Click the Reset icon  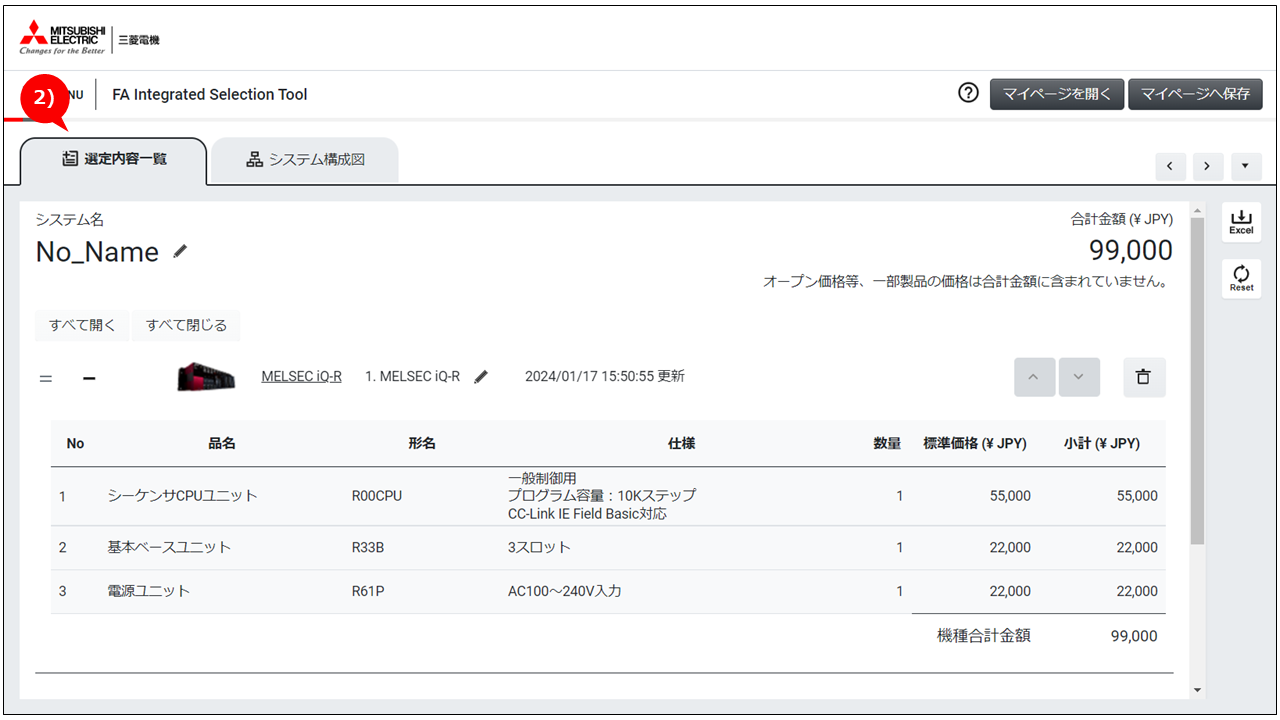(x=1241, y=278)
